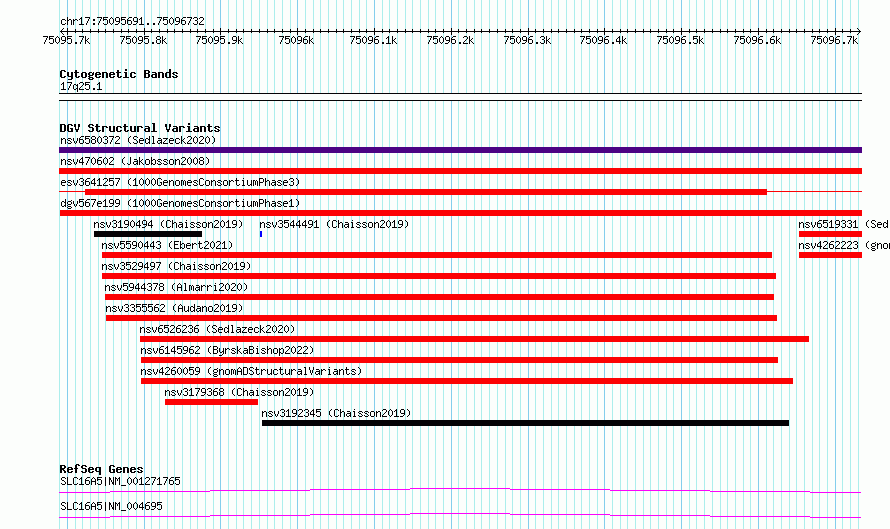Select nsv4260059 (gnomADStructuralVariants) label
890x529 pixels.
coord(251,371)
